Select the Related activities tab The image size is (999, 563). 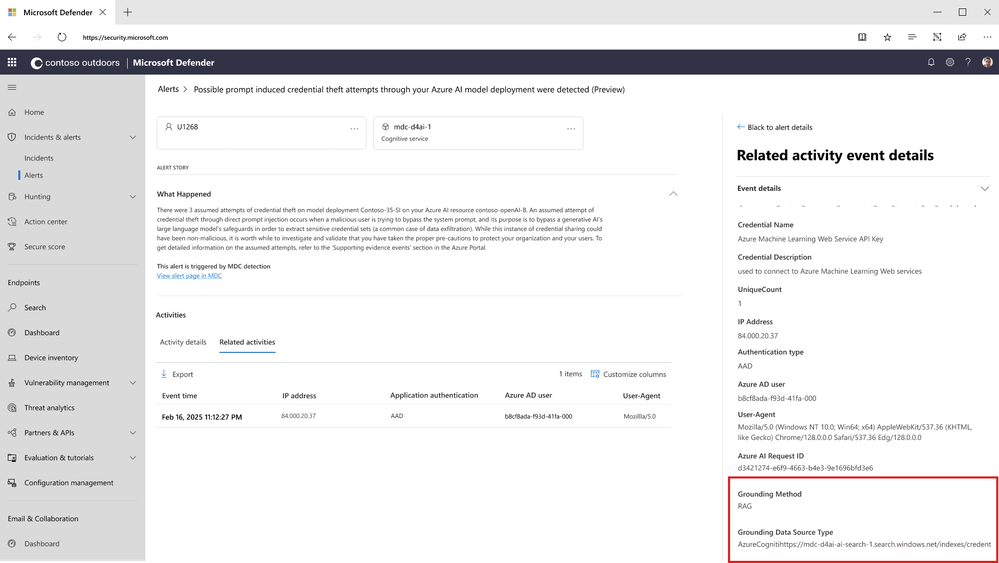247,342
